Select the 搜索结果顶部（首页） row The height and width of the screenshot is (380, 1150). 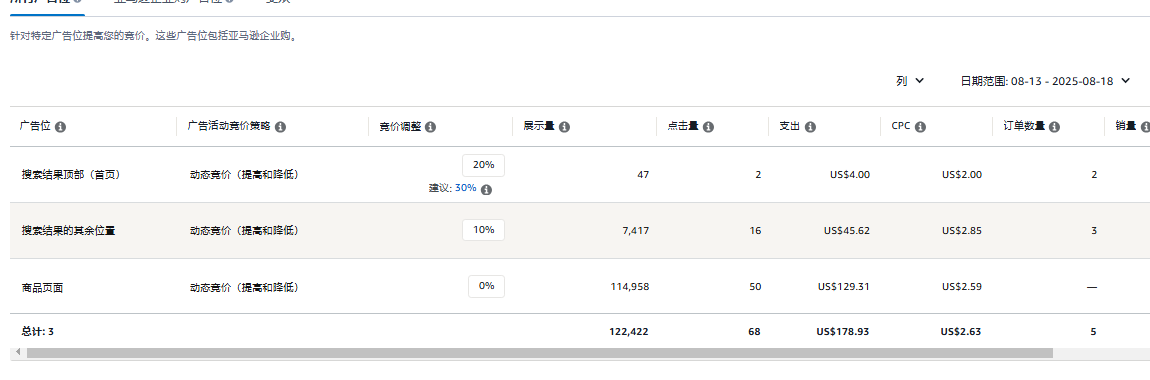click(579, 175)
